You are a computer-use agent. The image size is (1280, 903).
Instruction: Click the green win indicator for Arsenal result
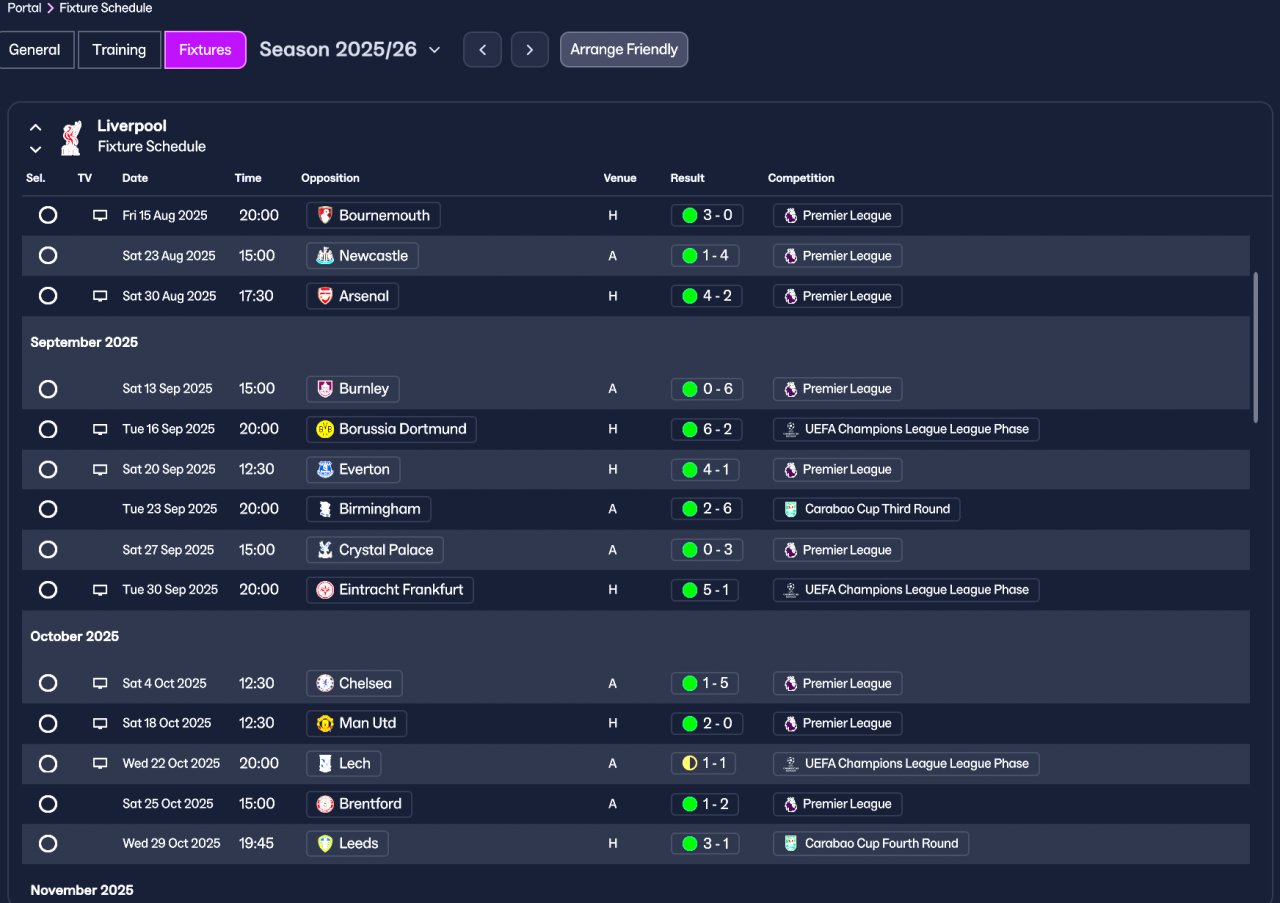point(689,296)
